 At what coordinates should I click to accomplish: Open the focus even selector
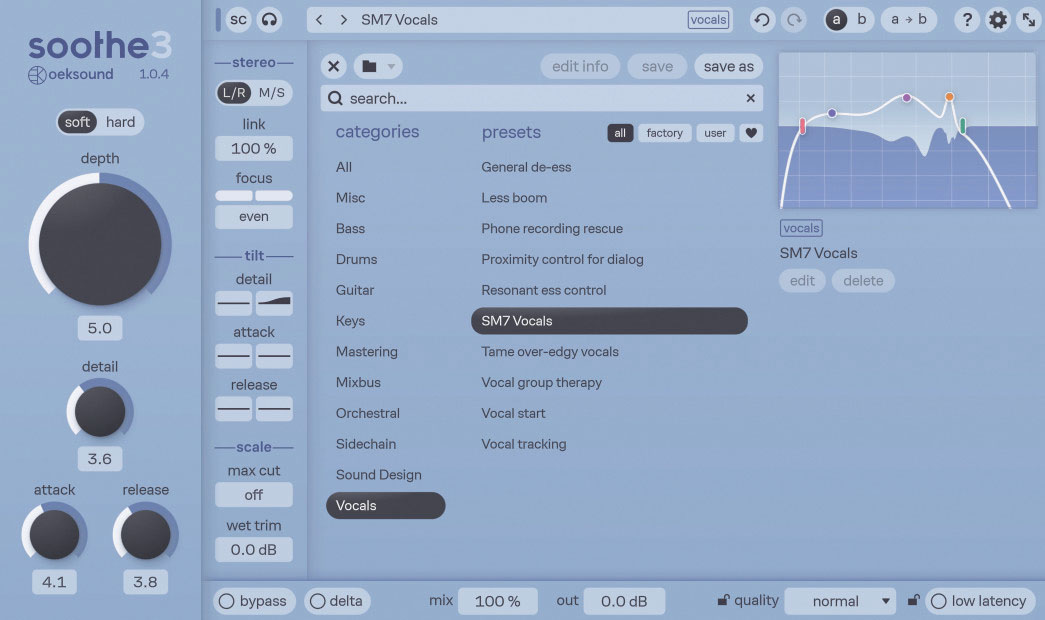click(254, 217)
